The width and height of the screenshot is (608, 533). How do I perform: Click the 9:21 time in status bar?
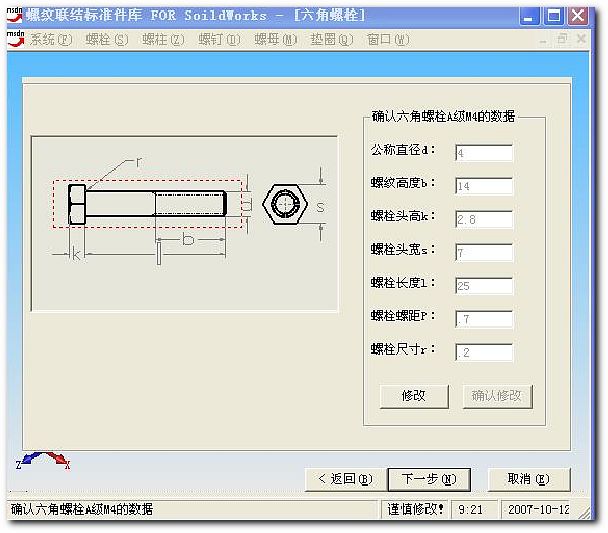click(471, 509)
